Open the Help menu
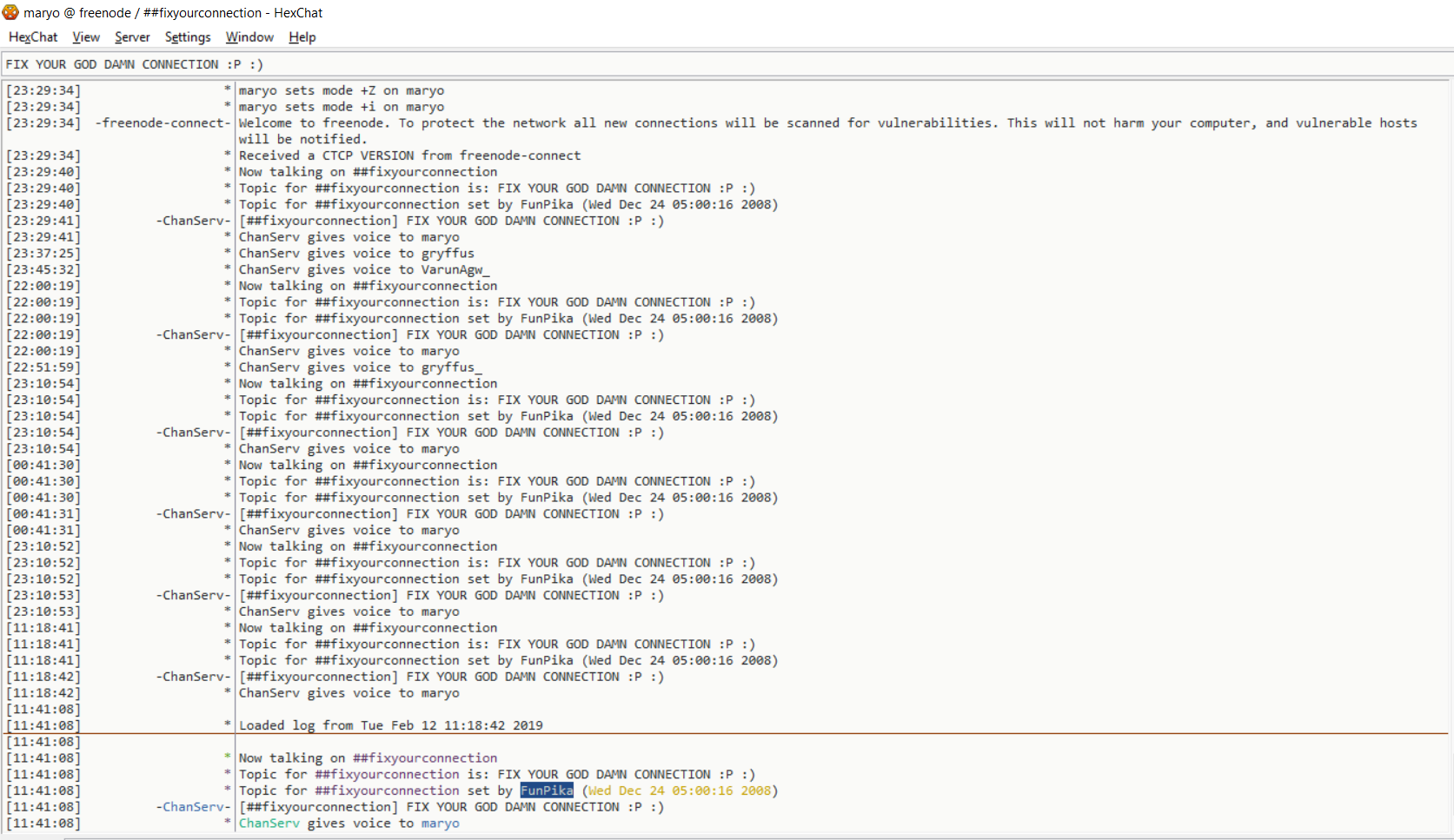This screenshot has height=840, width=1454. [302, 37]
